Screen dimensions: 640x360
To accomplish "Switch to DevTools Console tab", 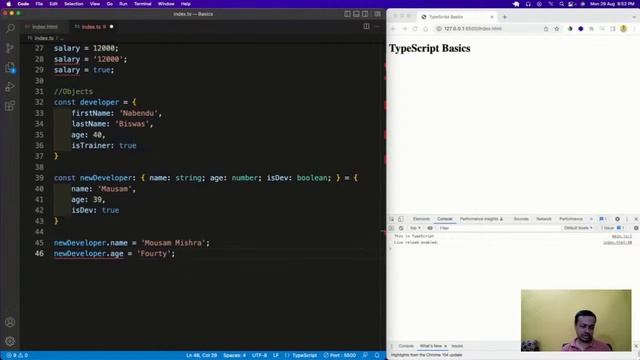I will (x=444, y=219).
